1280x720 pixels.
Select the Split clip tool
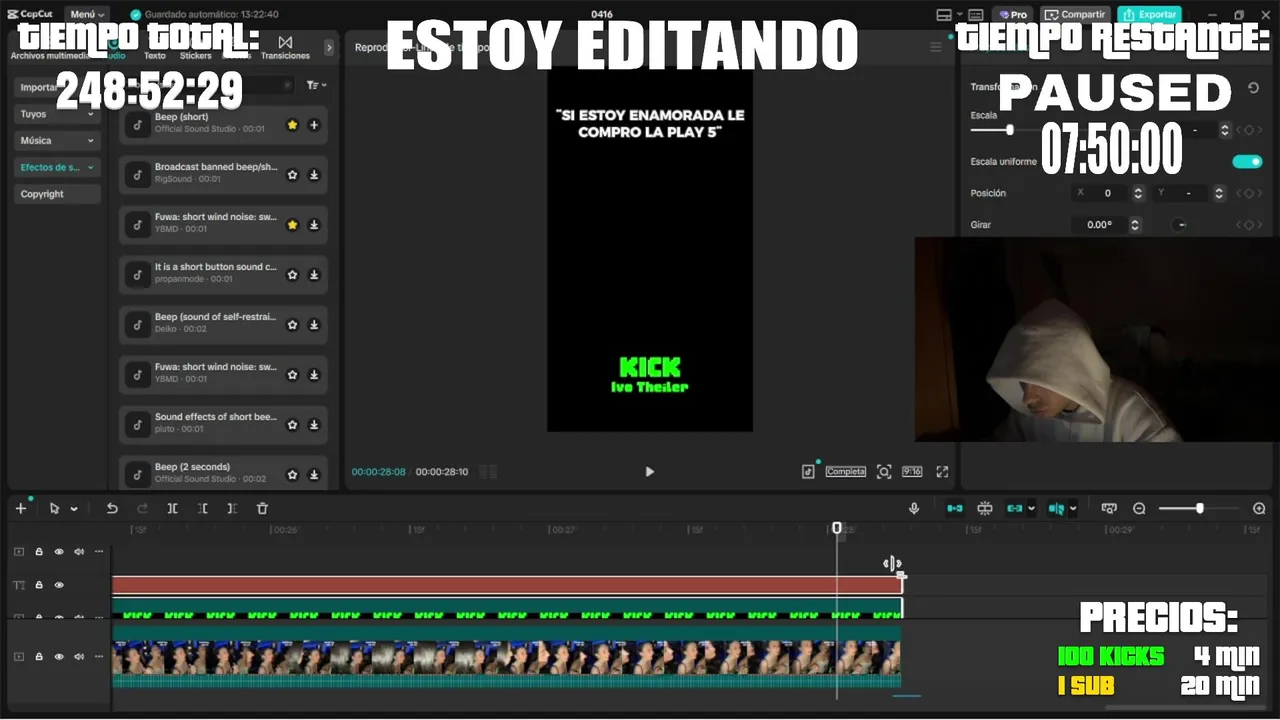coord(172,508)
